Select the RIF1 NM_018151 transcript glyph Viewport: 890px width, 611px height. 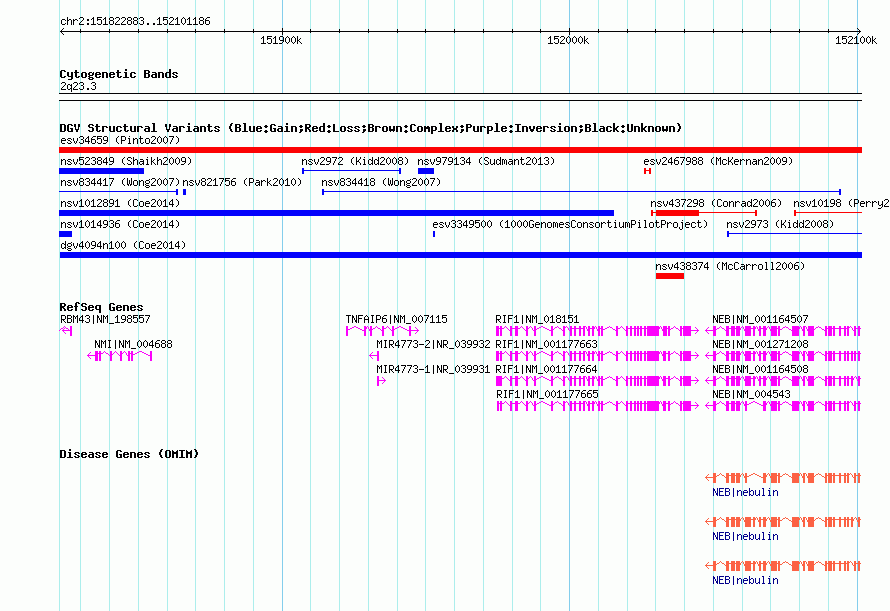[598, 331]
